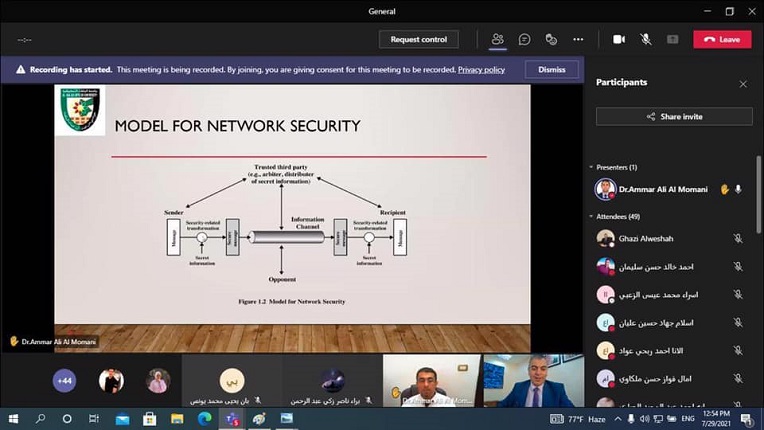Unmute the microphone

(646, 39)
